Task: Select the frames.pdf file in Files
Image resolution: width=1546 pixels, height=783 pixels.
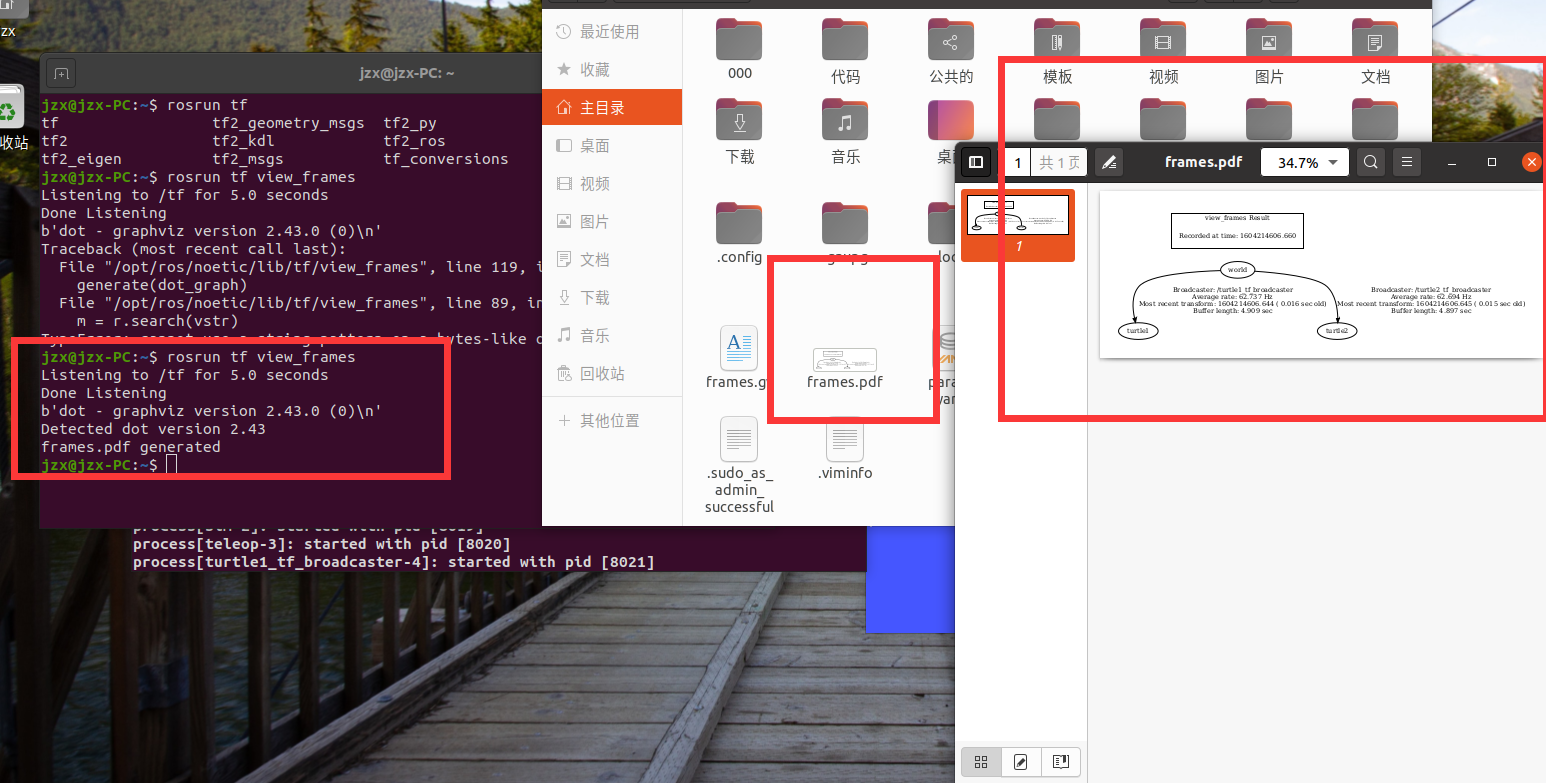Action: click(845, 361)
